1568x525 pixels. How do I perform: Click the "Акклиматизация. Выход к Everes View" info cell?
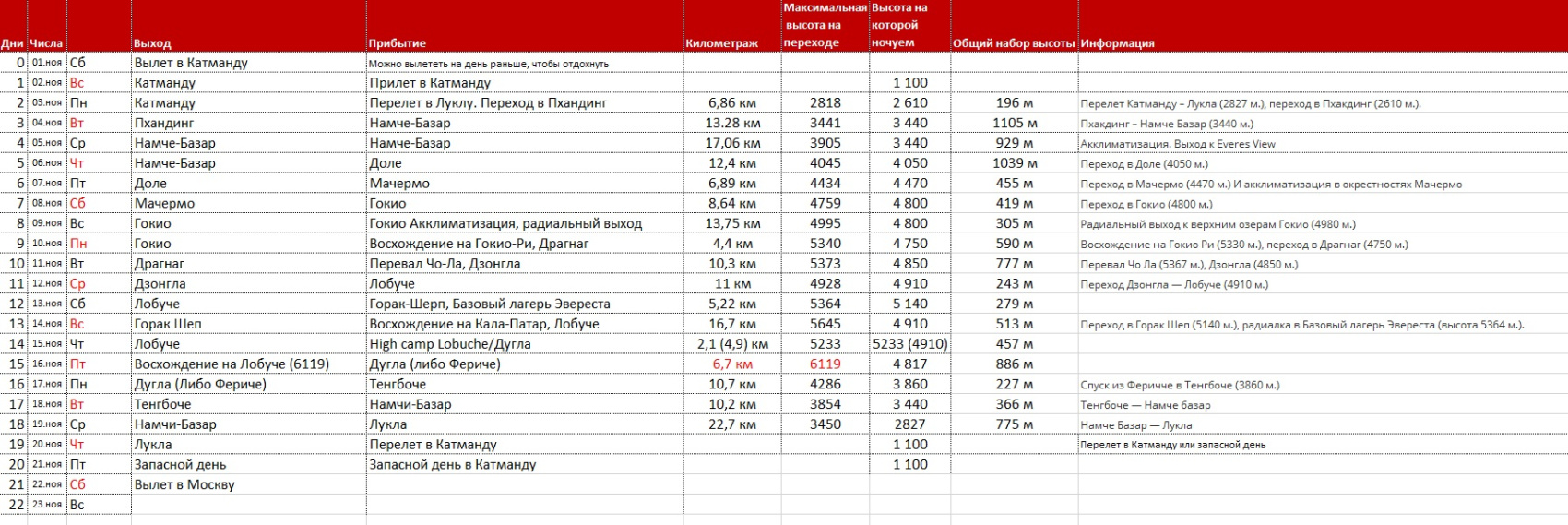(1178, 144)
